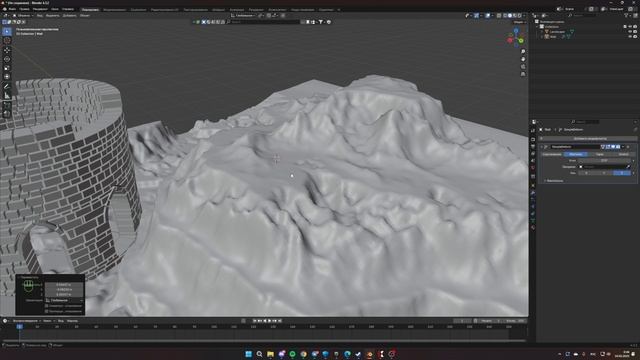Hide the Landscape object via eye icon
This screenshot has width=640, height=360.
(630, 31)
